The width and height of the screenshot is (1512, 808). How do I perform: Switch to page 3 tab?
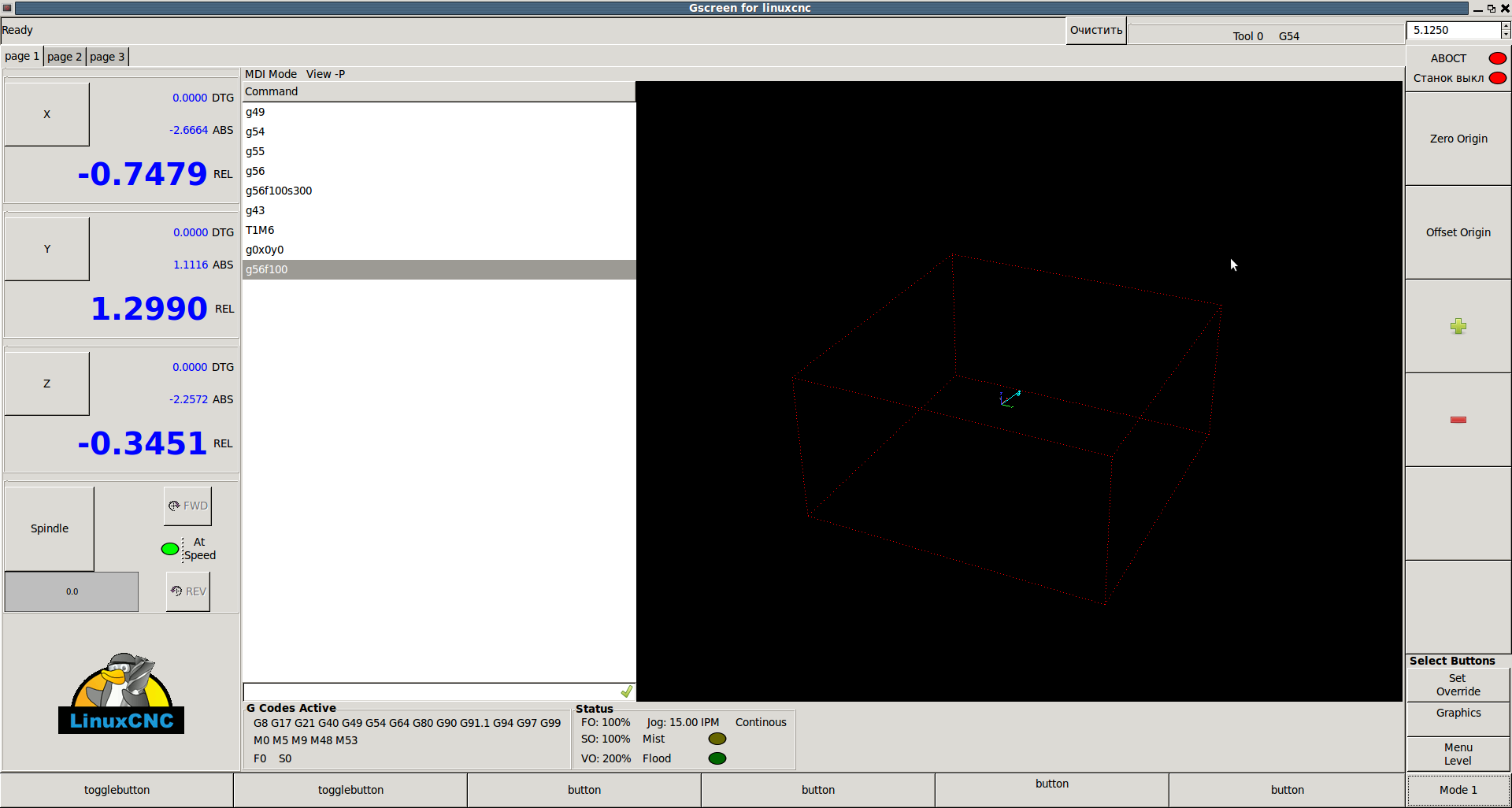point(106,56)
